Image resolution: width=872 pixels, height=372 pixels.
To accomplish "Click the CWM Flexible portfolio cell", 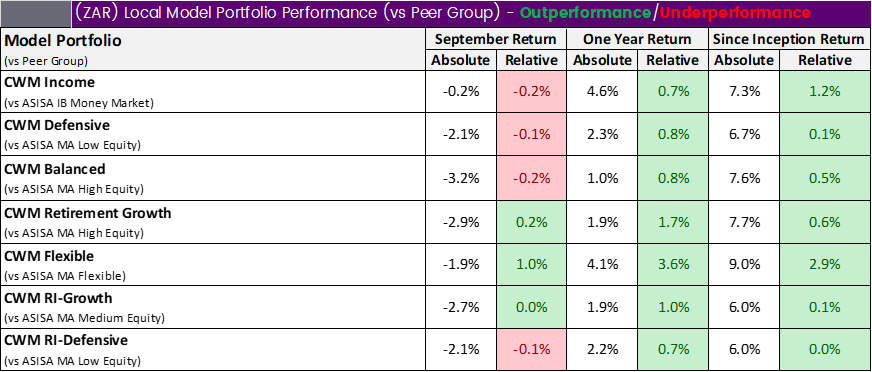I will (213, 265).
